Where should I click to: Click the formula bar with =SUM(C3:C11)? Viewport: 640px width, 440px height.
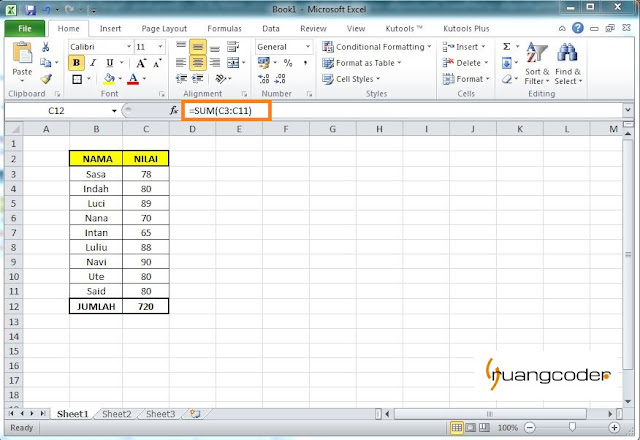tap(403, 111)
